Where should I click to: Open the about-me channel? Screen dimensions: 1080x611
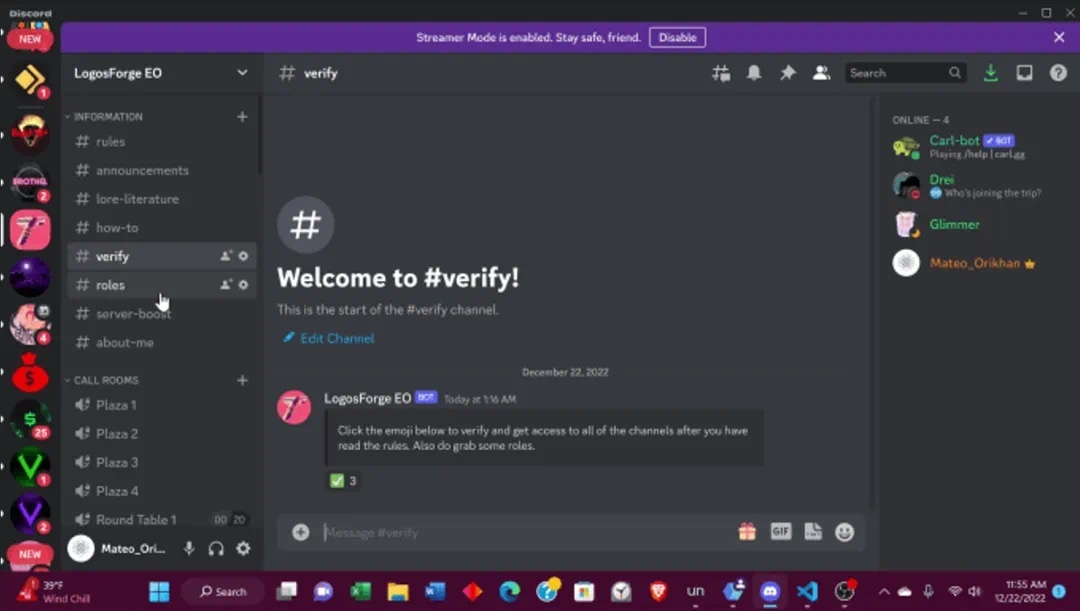point(162,342)
